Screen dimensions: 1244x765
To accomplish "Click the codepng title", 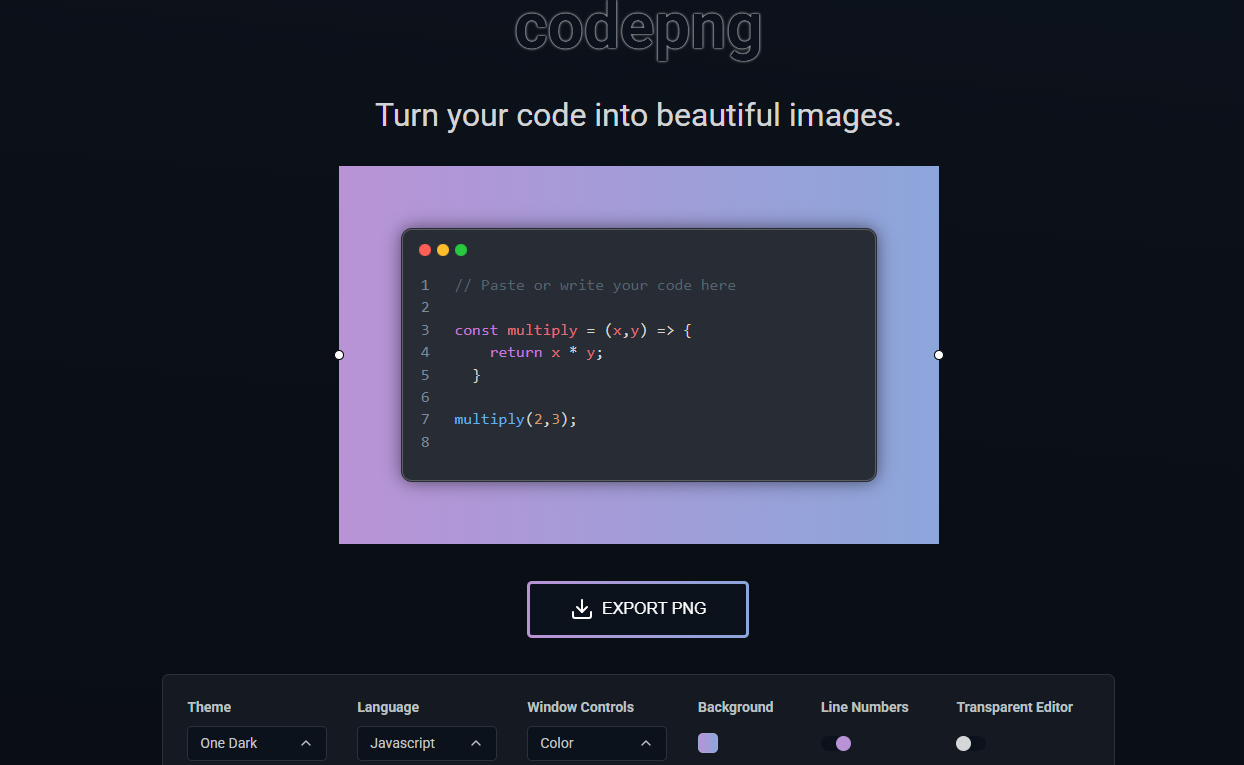I will point(637,32).
